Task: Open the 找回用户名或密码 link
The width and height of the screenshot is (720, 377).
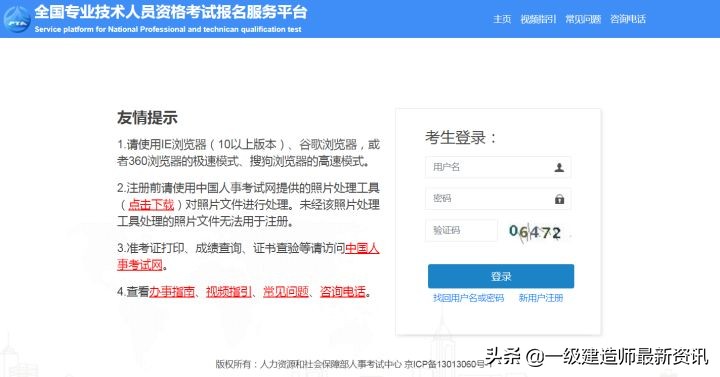Action: 468,298
